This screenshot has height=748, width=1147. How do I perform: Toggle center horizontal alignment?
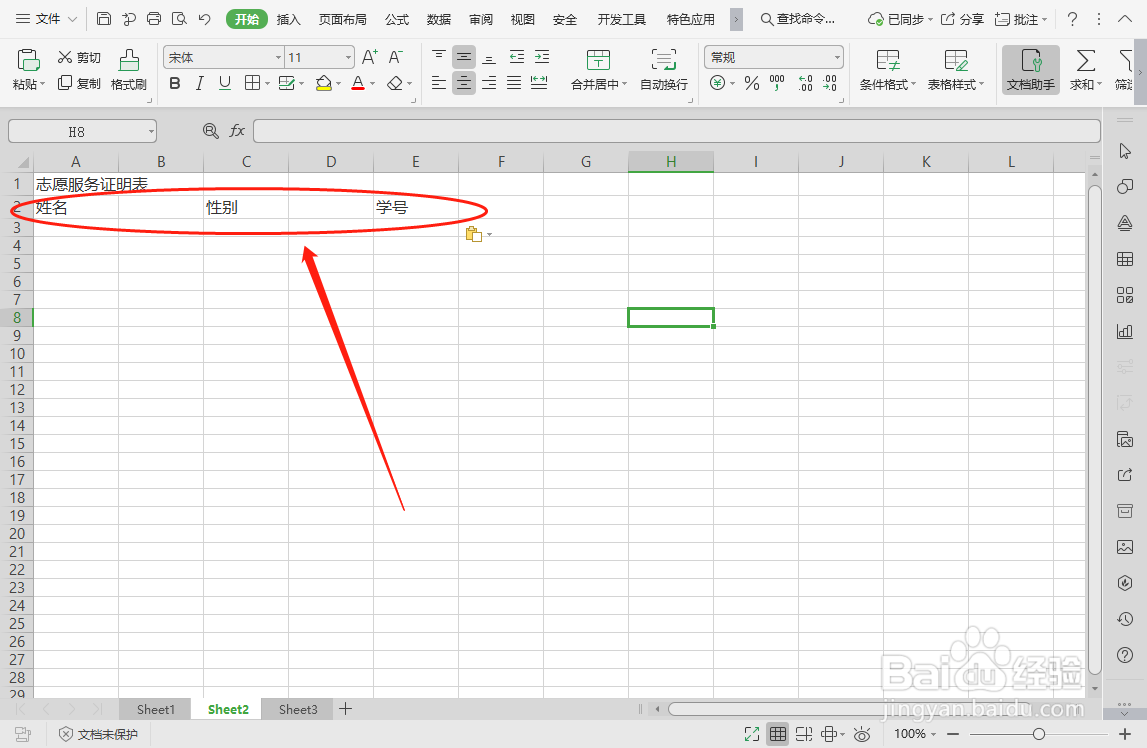(464, 83)
